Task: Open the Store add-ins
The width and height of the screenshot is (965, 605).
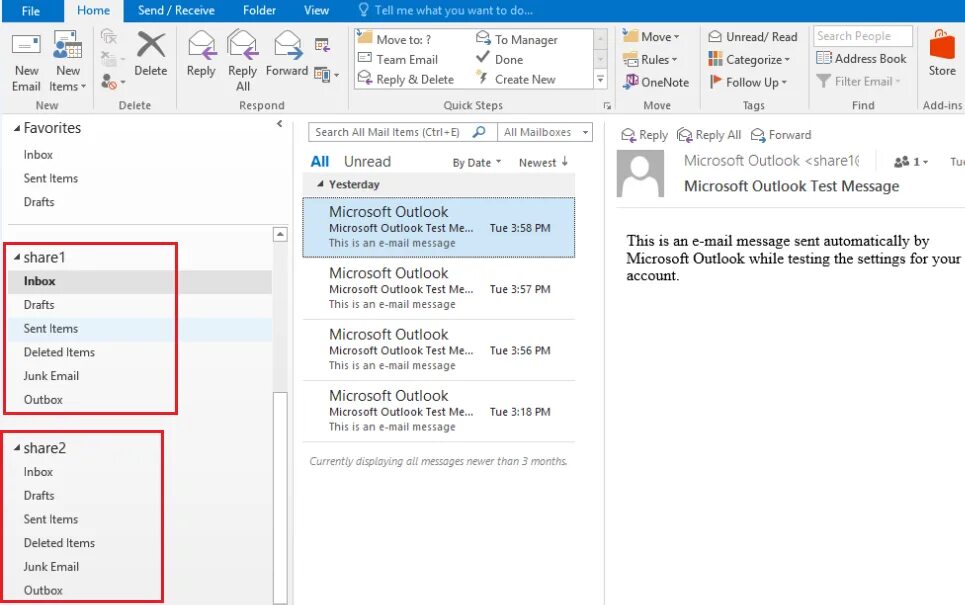Action: coord(942,54)
